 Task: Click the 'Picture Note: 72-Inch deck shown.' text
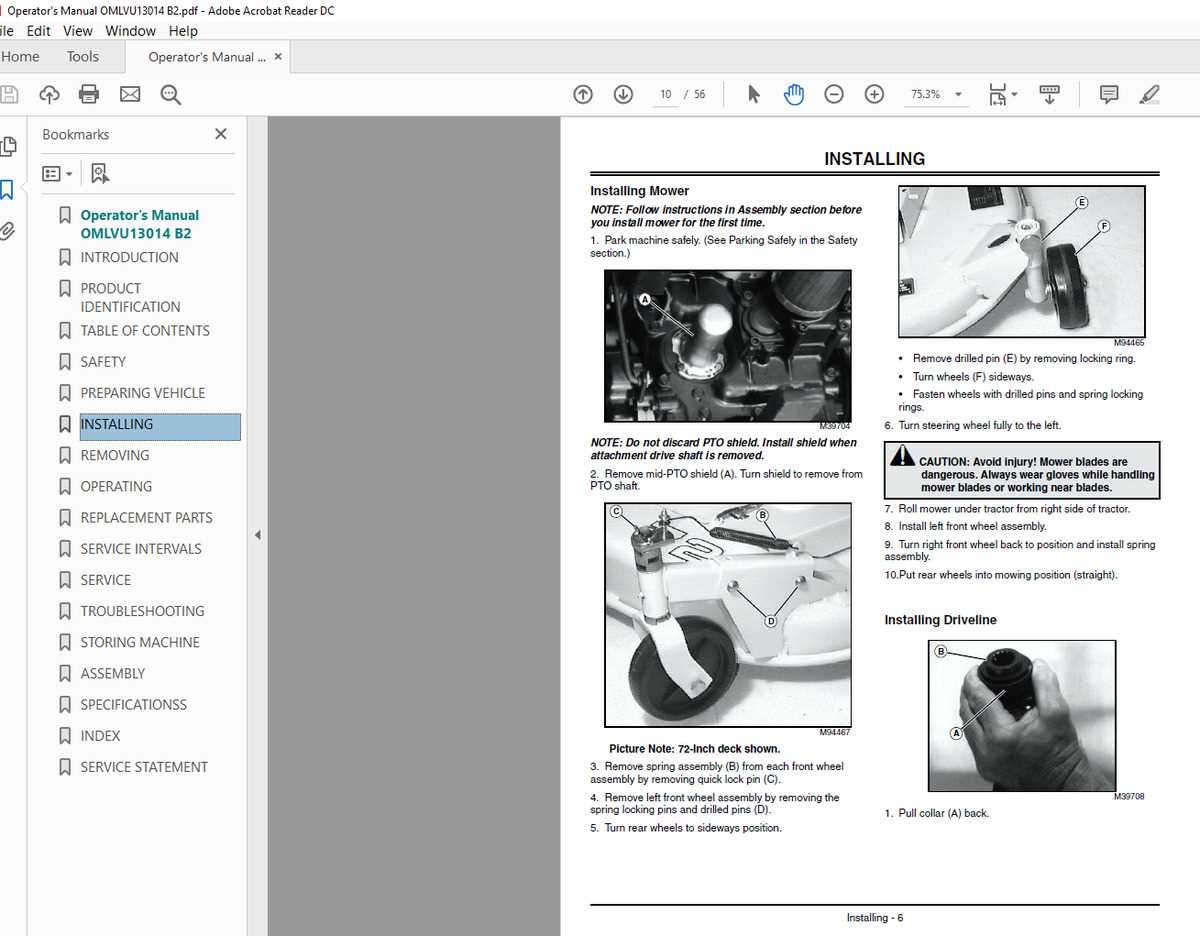coord(694,748)
